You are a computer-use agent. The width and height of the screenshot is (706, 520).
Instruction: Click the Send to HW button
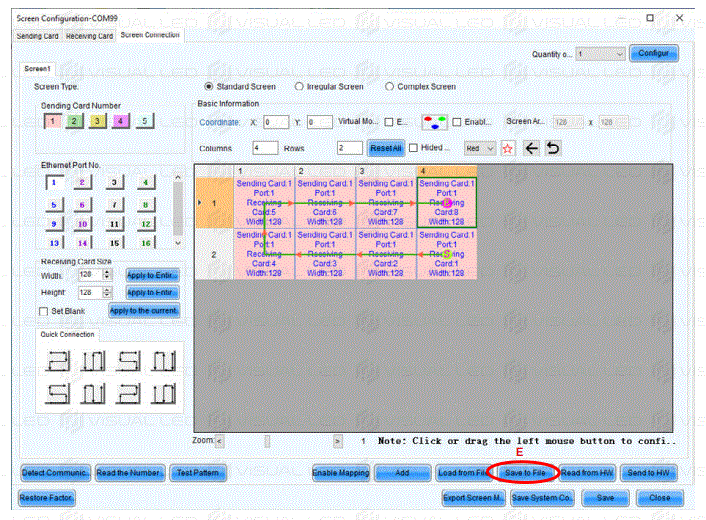point(648,473)
